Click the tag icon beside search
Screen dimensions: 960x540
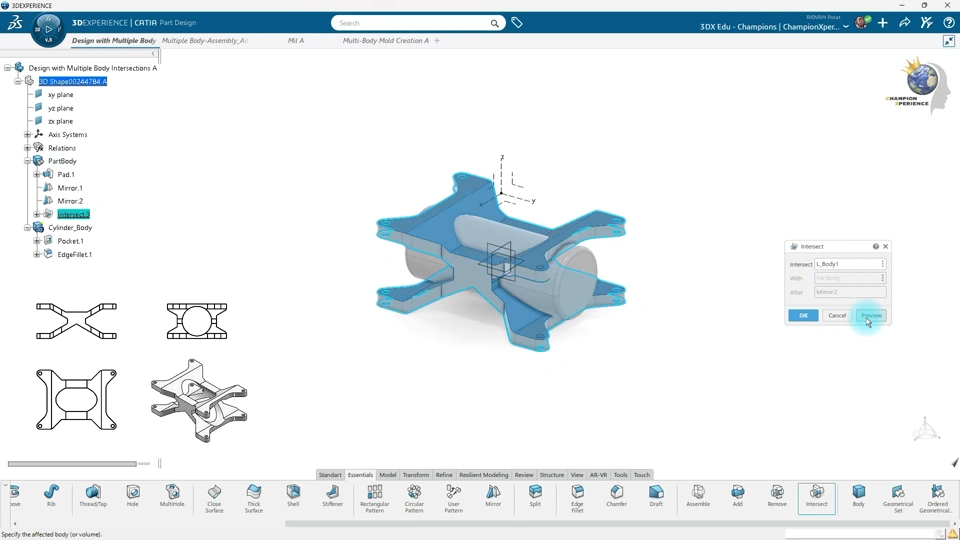pyautogui.click(x=517, y=23)
